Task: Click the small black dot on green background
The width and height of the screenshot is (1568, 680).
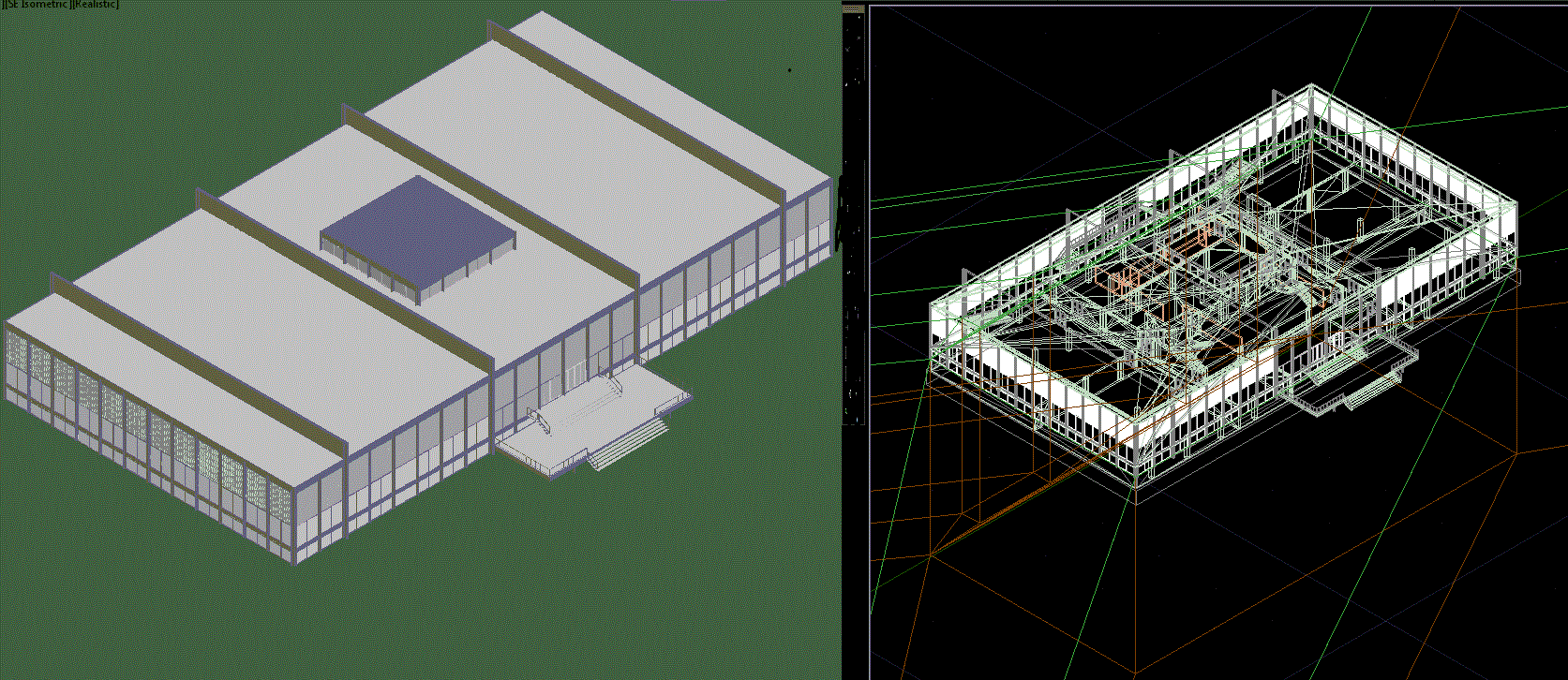Action: (789, 69)
